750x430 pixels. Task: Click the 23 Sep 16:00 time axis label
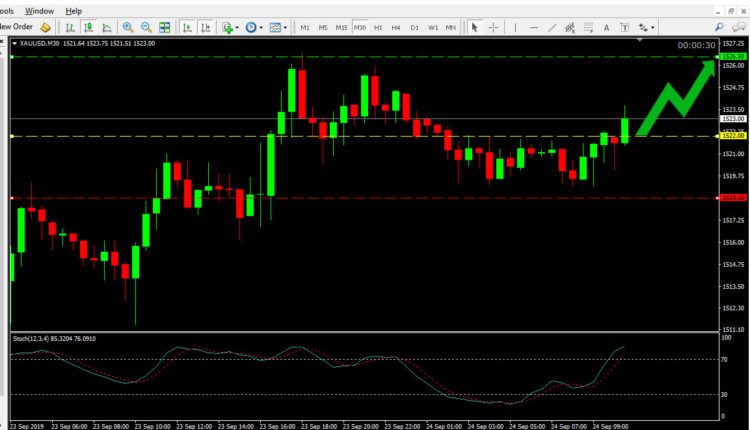[x=277, y=426]
